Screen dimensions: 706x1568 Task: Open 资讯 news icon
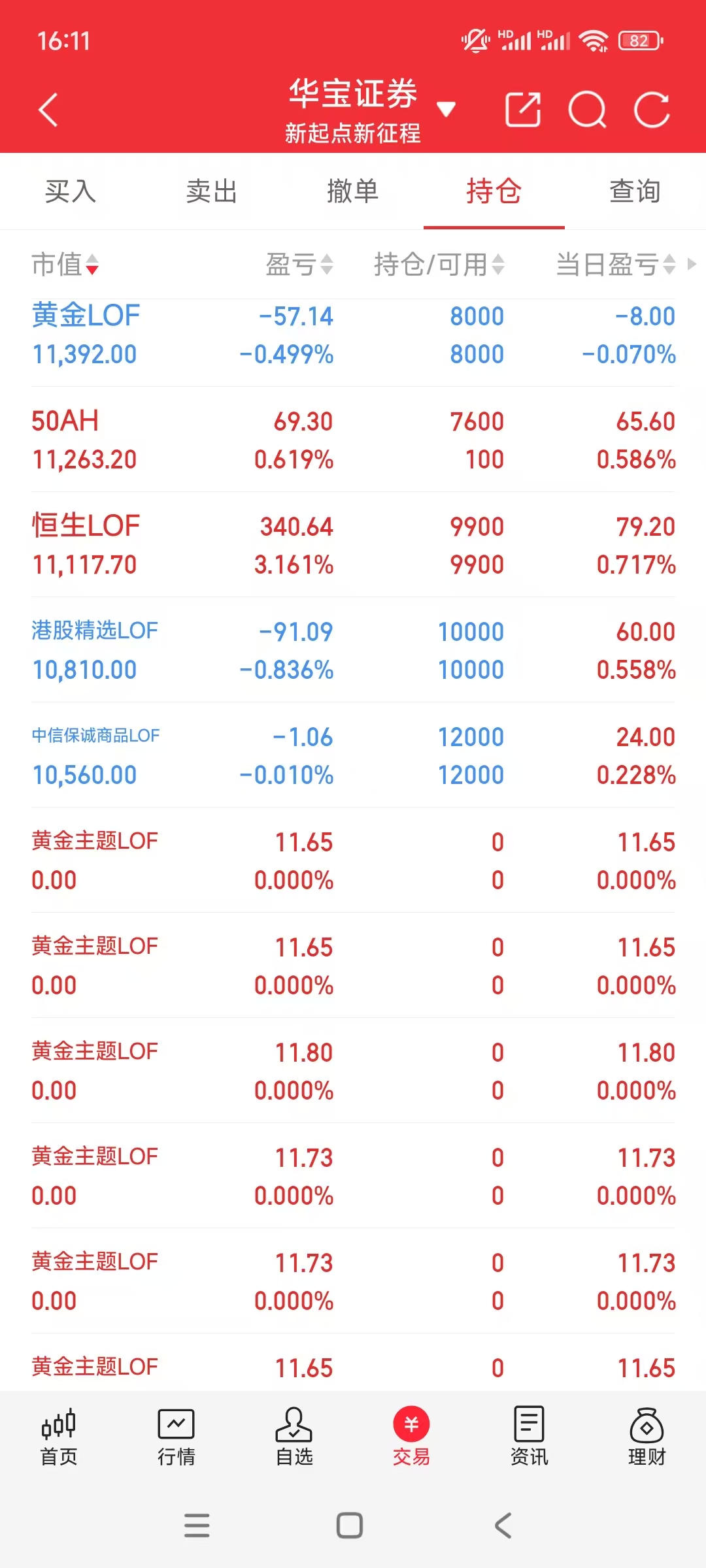(x=529, y=1437)
